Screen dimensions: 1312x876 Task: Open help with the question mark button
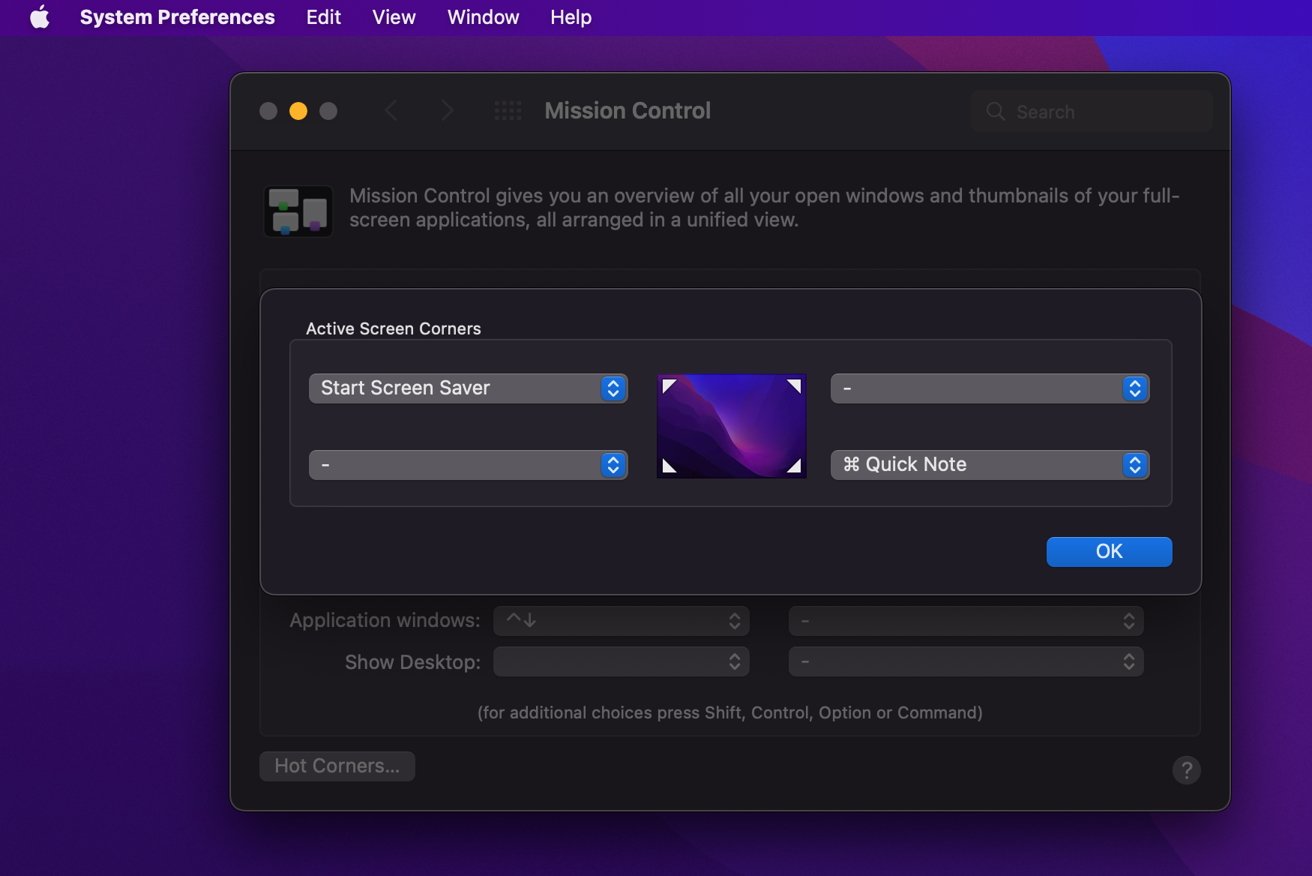click(x=1186, y=770)
